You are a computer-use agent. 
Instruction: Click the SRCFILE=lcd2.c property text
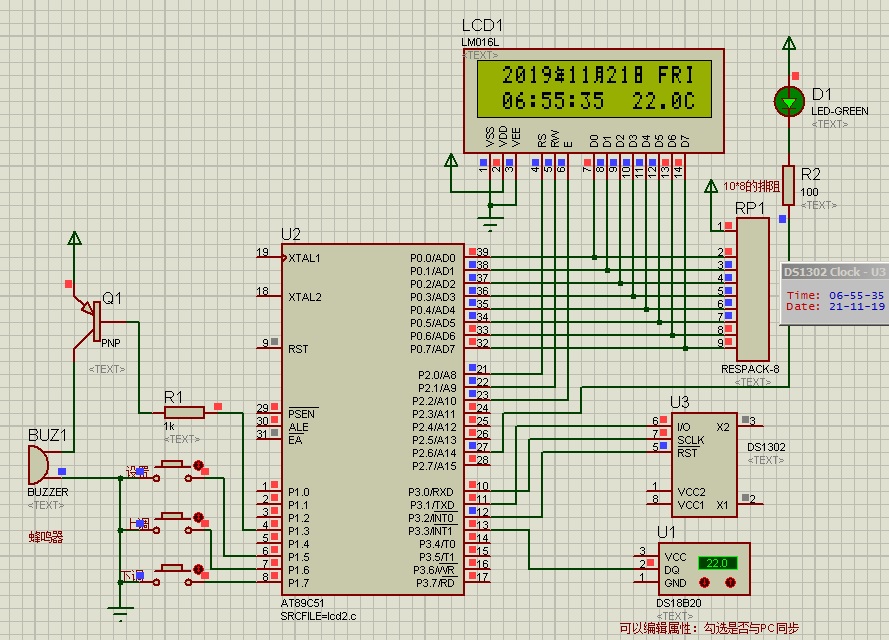(x=318, y=616)
